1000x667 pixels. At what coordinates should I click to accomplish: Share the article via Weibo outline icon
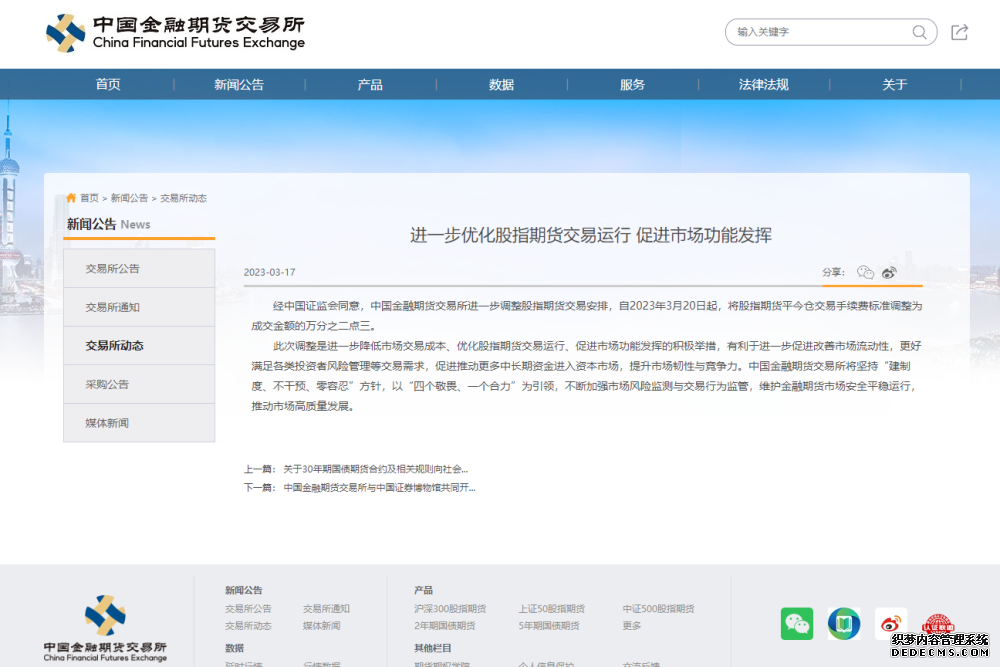tap(889, 272)
